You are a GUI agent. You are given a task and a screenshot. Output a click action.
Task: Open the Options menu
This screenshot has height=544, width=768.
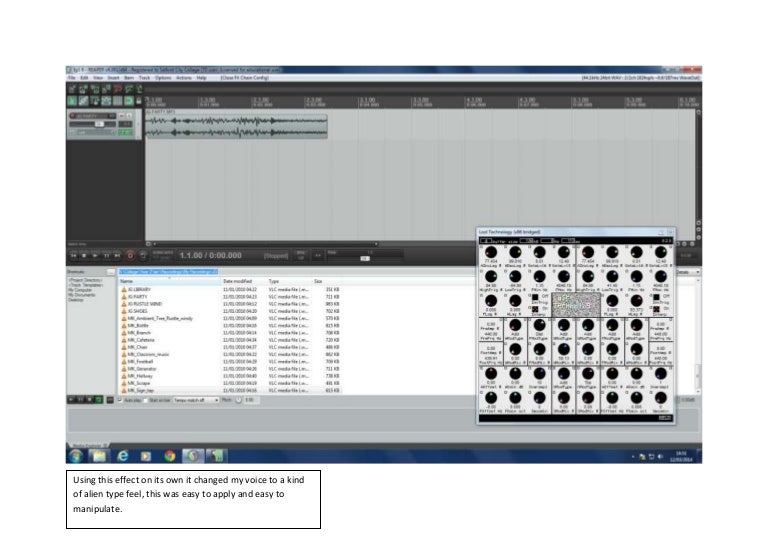162,77
